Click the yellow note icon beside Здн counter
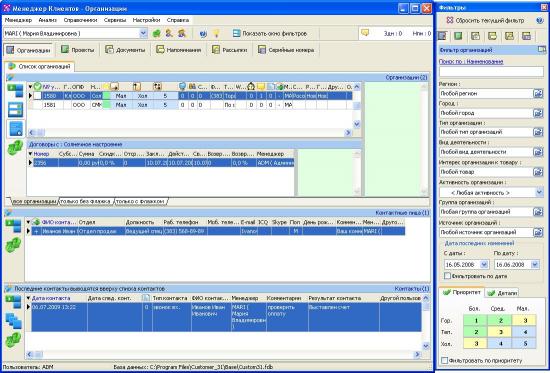Image resolution: width=550 pixels, height=373 pixels. click(365, 33)
